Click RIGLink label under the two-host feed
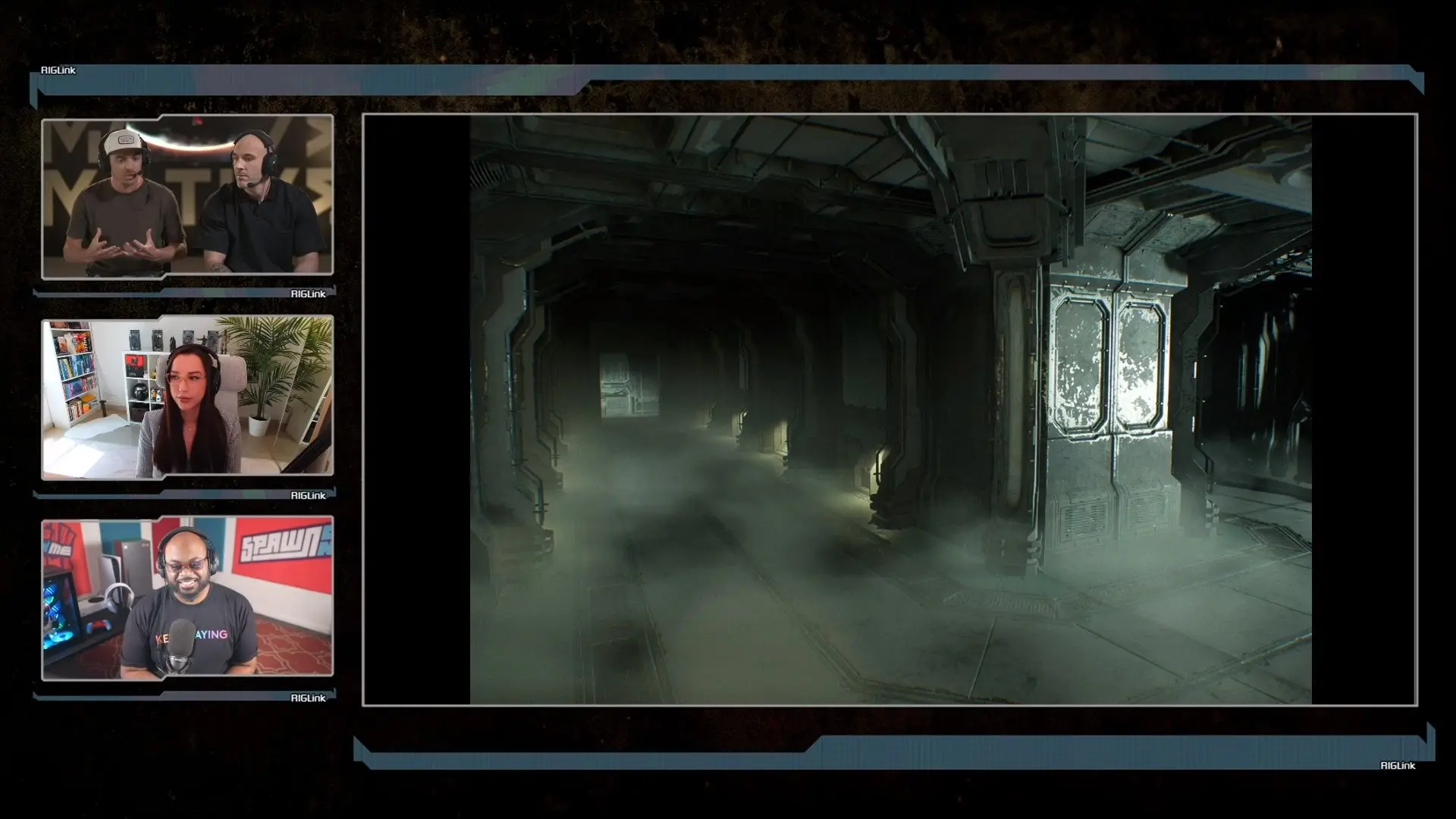The height and width of the screenshot is (819, 1456). tap(308, 294)
